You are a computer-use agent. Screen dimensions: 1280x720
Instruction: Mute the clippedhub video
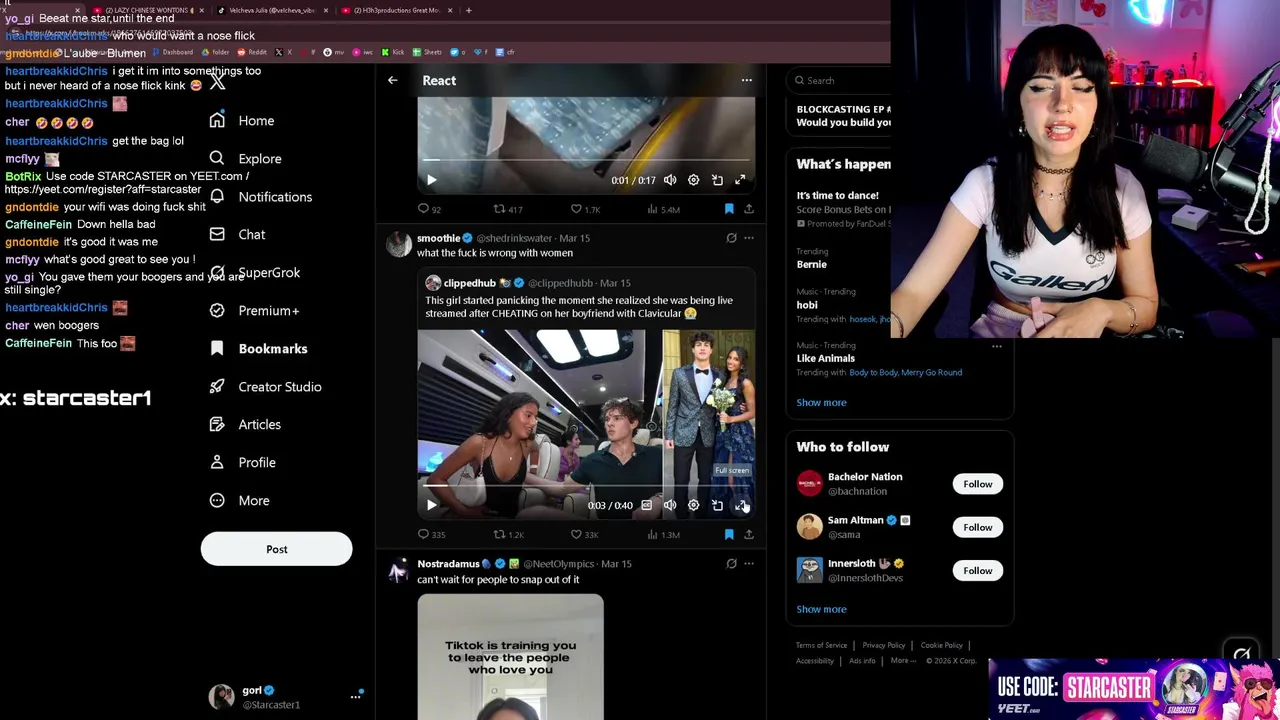coord(670,505)
